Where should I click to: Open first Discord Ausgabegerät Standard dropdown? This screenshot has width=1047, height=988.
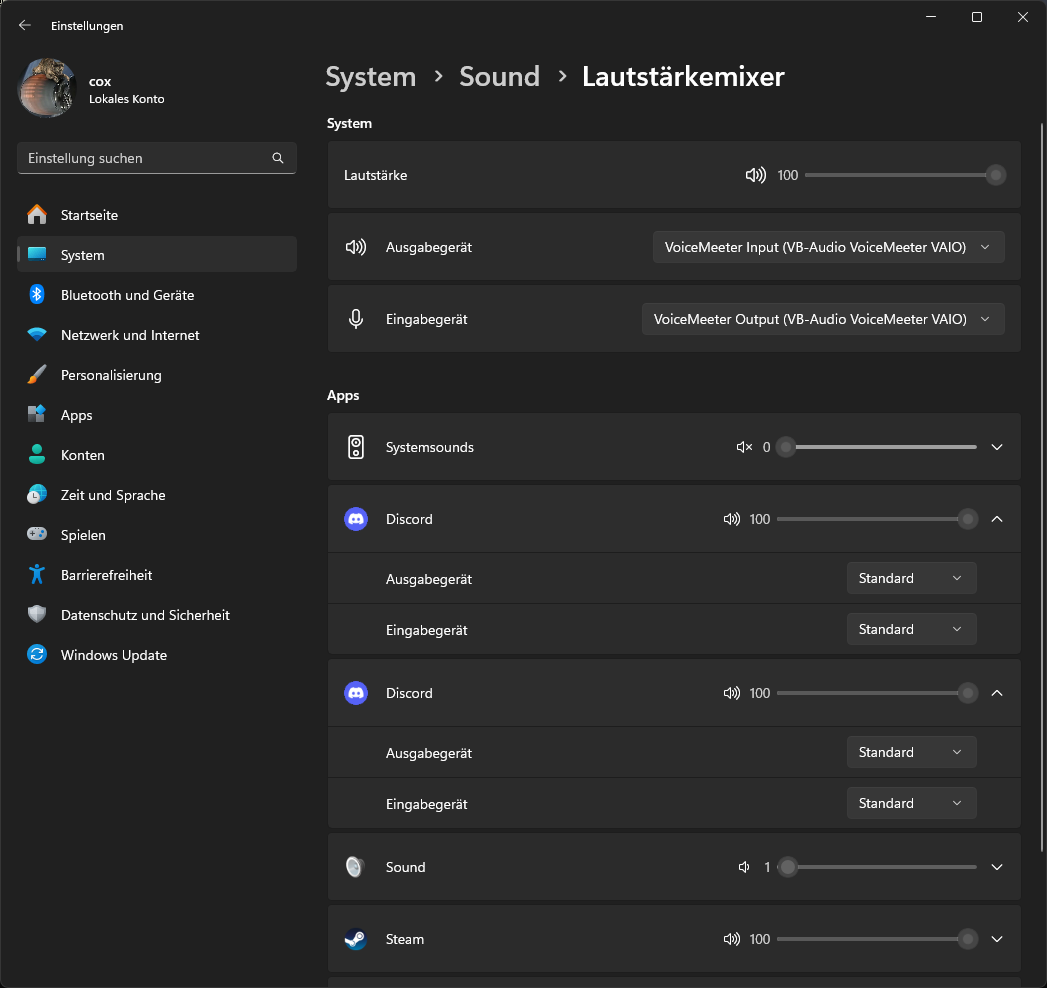coord(911,578)
